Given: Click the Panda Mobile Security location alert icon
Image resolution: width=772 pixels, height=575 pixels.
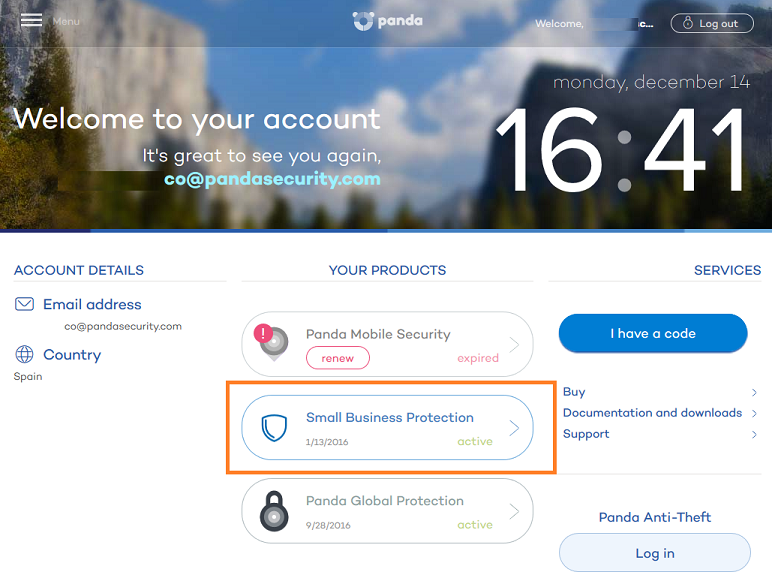Looking at the screenshot, I should 271,342.
